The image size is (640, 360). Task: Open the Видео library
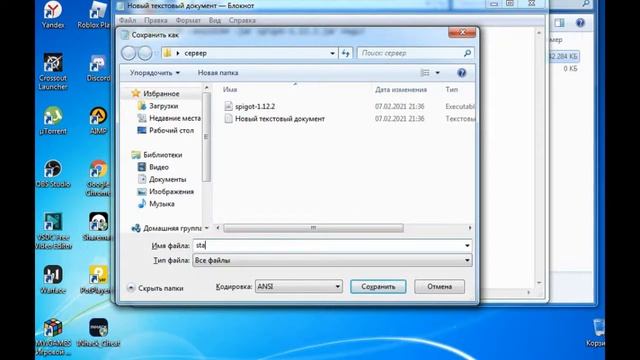(153, 167)
